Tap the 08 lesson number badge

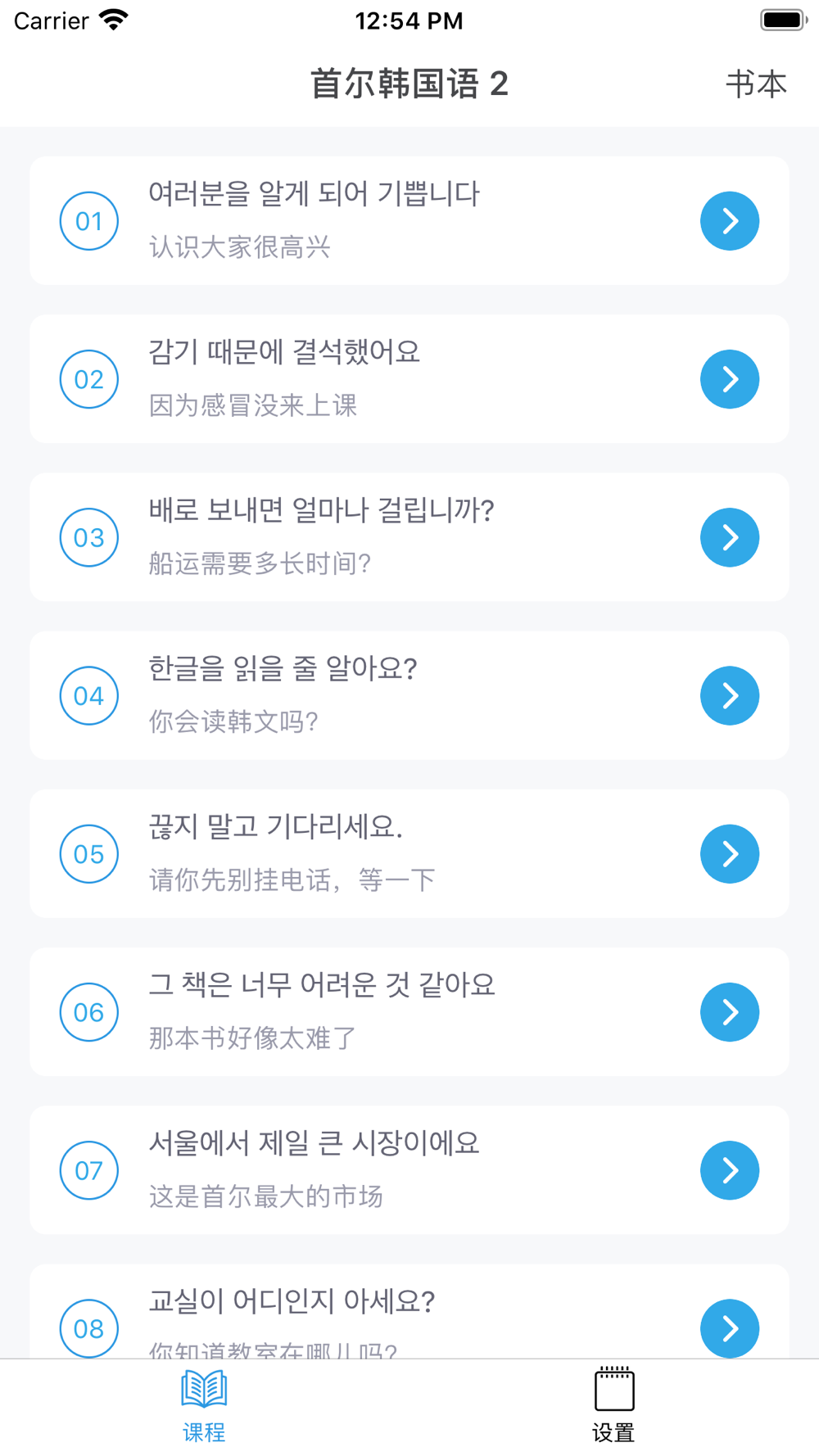[x=89, y=1328]
